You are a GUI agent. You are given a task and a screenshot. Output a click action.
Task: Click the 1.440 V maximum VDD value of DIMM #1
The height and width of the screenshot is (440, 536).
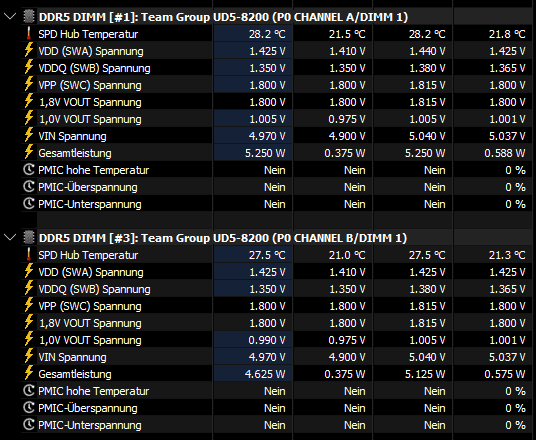(x=427, y=51)
